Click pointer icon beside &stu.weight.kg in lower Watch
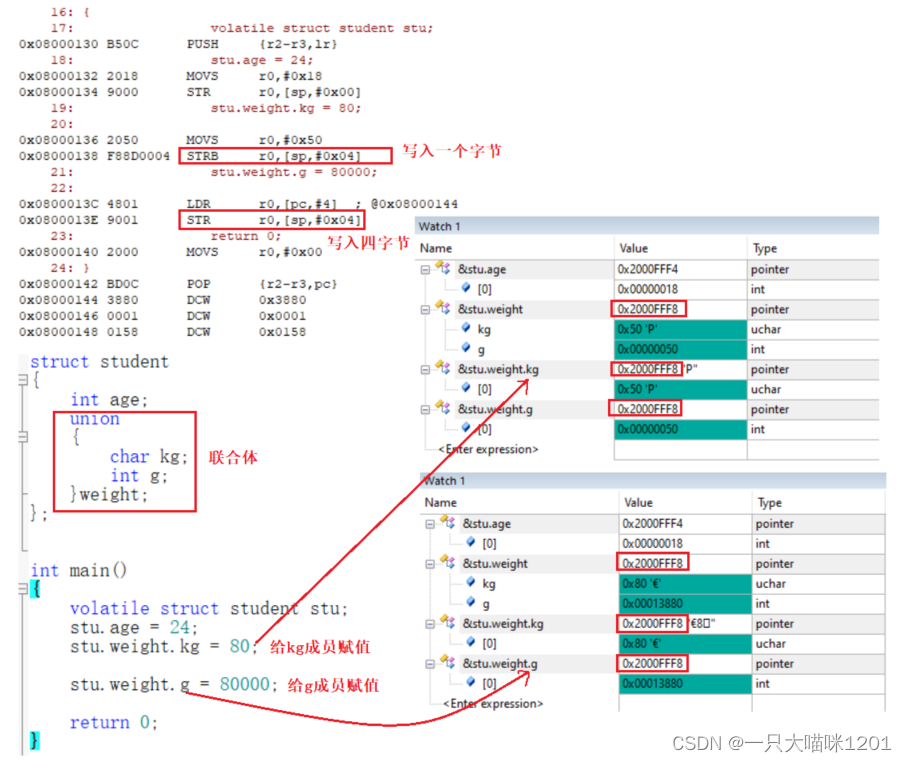 (x=448, y=623)
